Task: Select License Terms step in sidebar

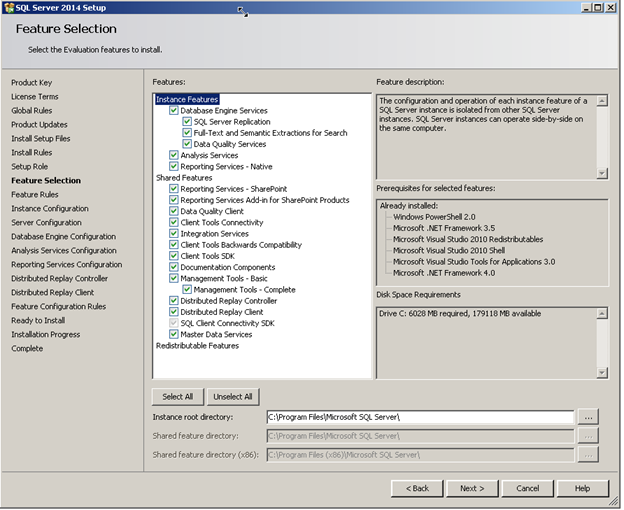Action: pos(35,96)
